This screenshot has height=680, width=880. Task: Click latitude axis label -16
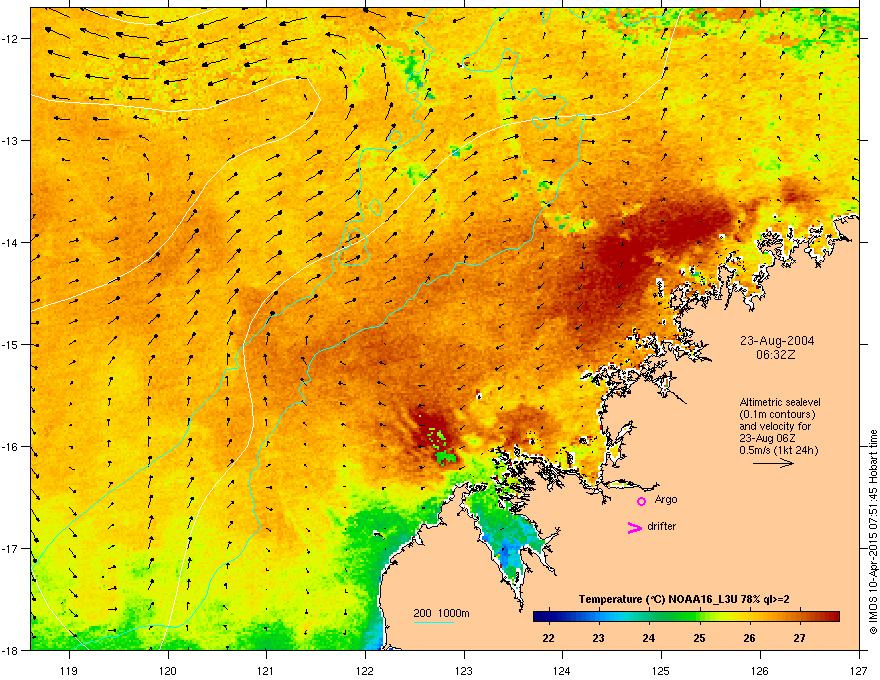pos(10,447)
